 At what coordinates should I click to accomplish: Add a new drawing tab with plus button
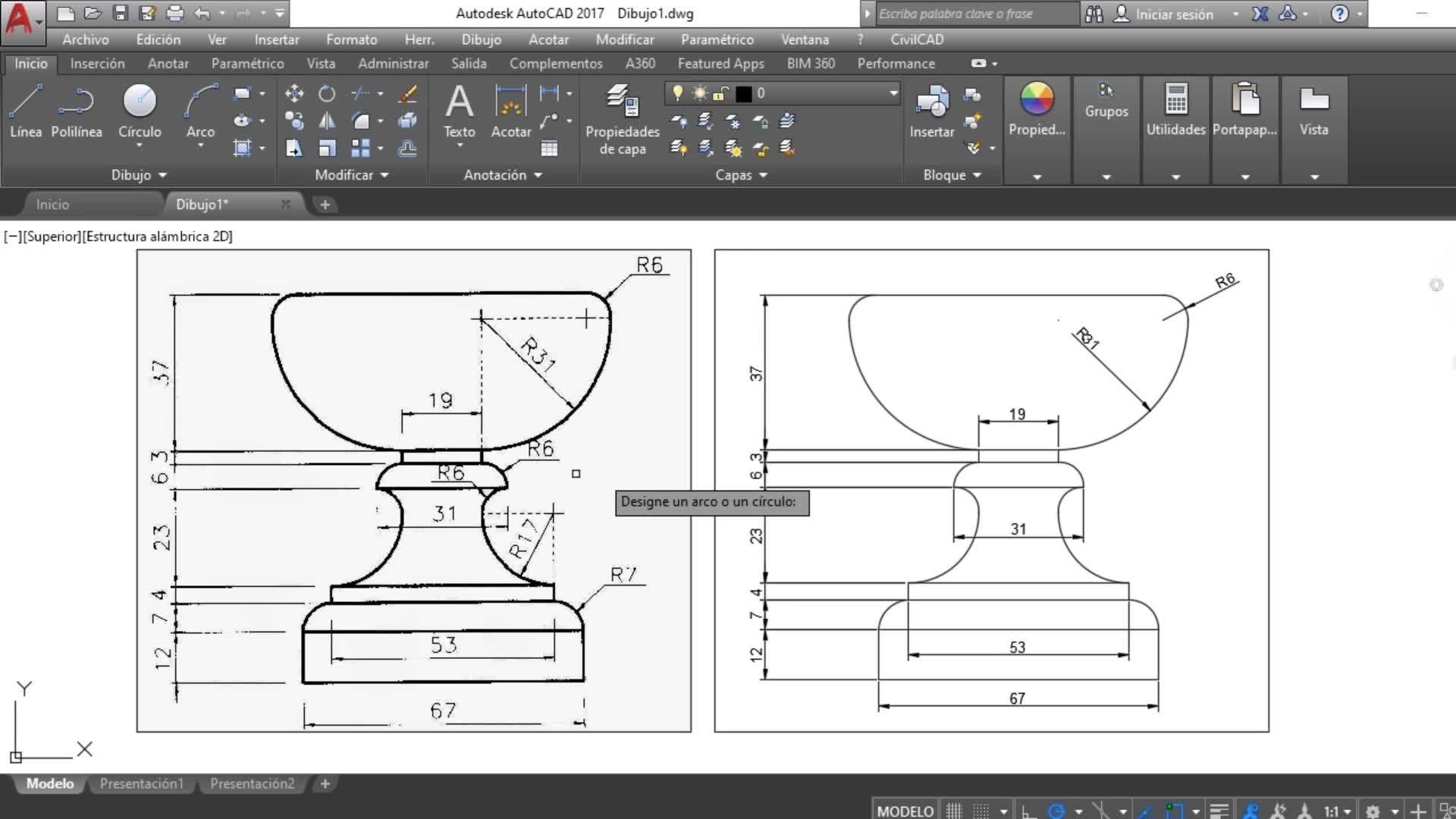[325, 204]
